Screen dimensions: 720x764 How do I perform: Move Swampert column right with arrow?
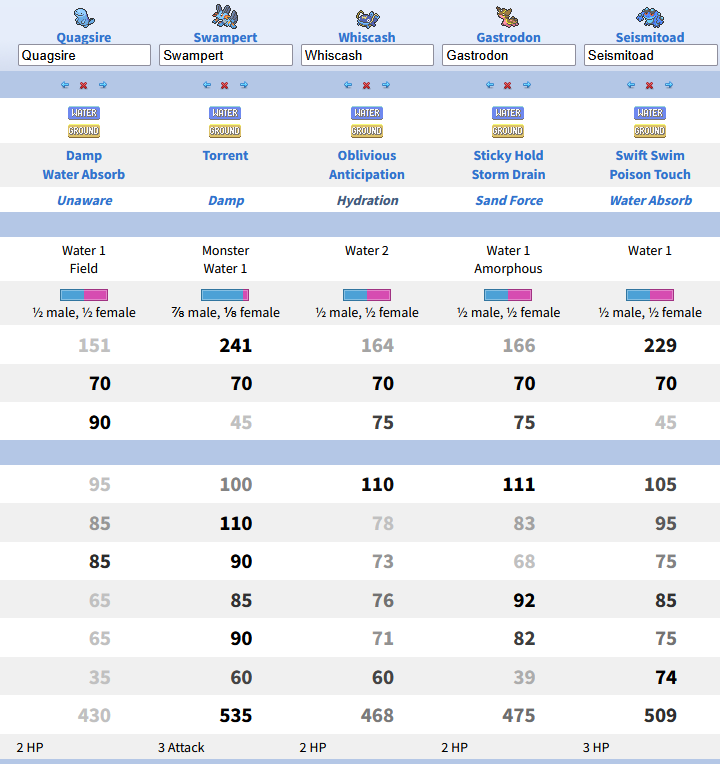tap(244, 85)
